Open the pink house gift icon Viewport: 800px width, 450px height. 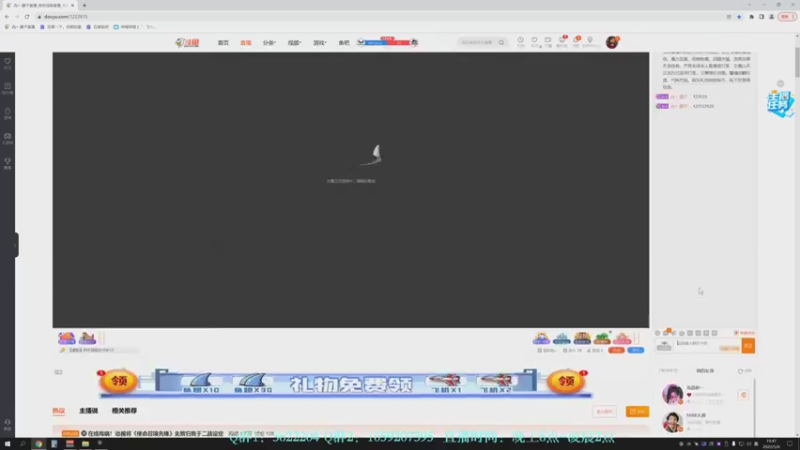[x=622, y=338]
